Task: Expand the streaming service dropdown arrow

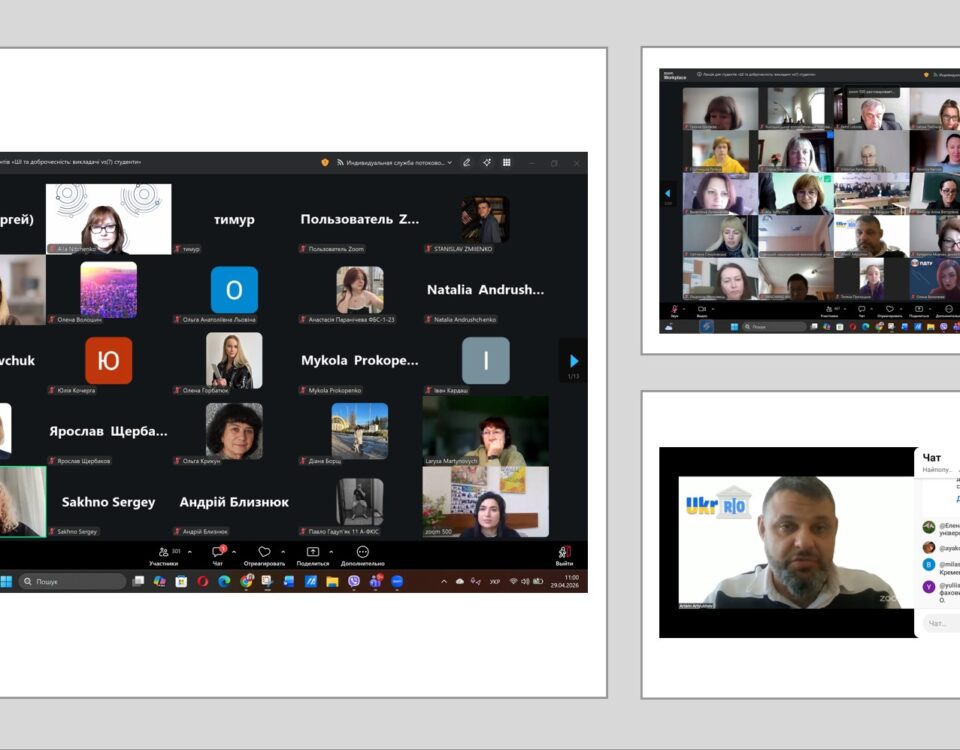Action: coord(450,162)
